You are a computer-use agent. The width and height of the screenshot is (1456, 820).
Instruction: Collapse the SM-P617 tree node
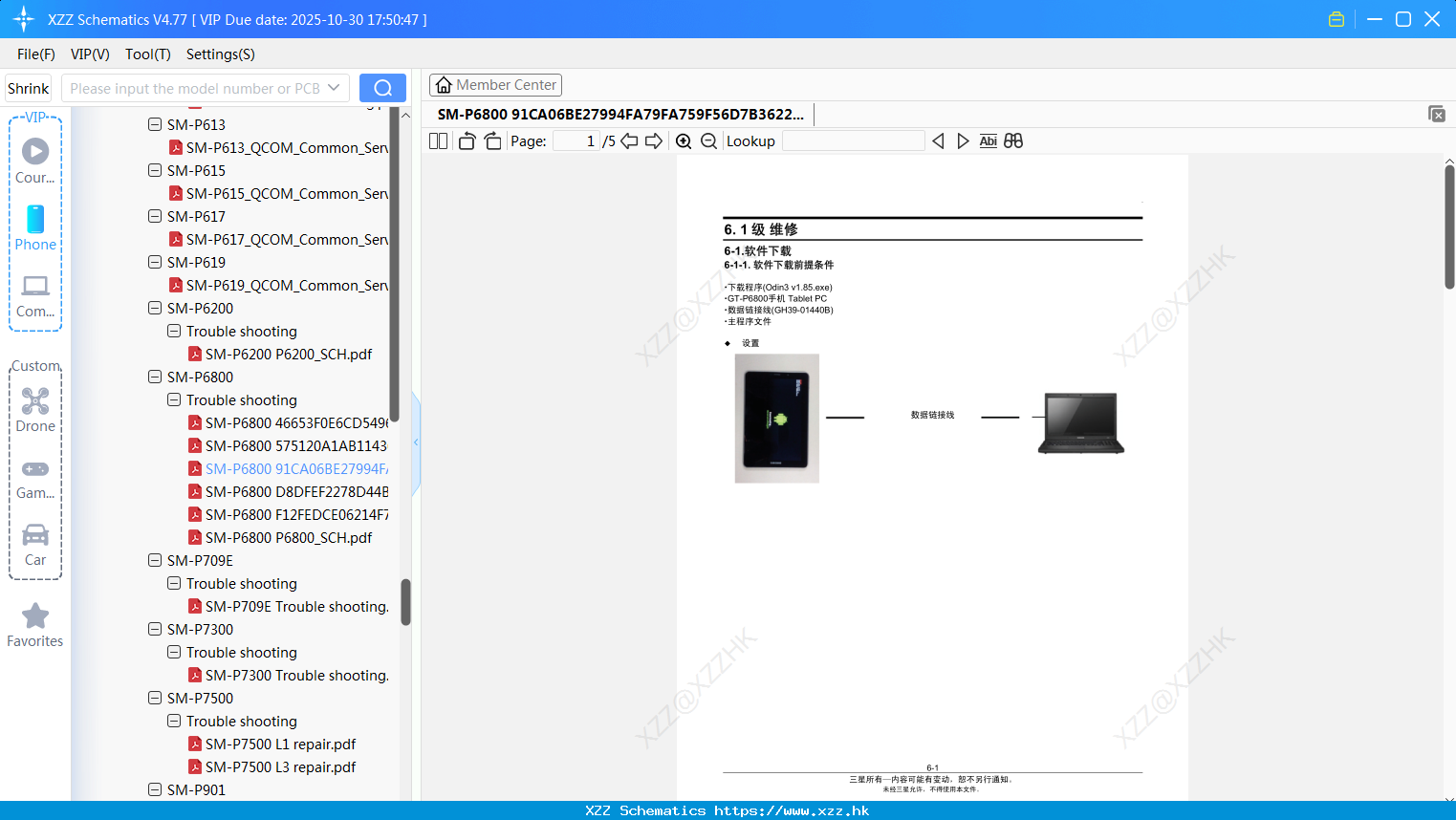coord(155,216)
